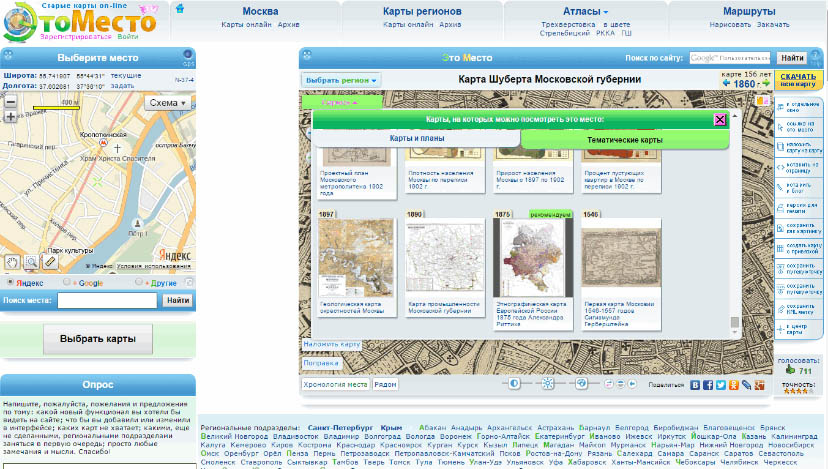Open map in a separate window
Screen dimensions: 828x469
pyautogui.click(x=798, y=107)
